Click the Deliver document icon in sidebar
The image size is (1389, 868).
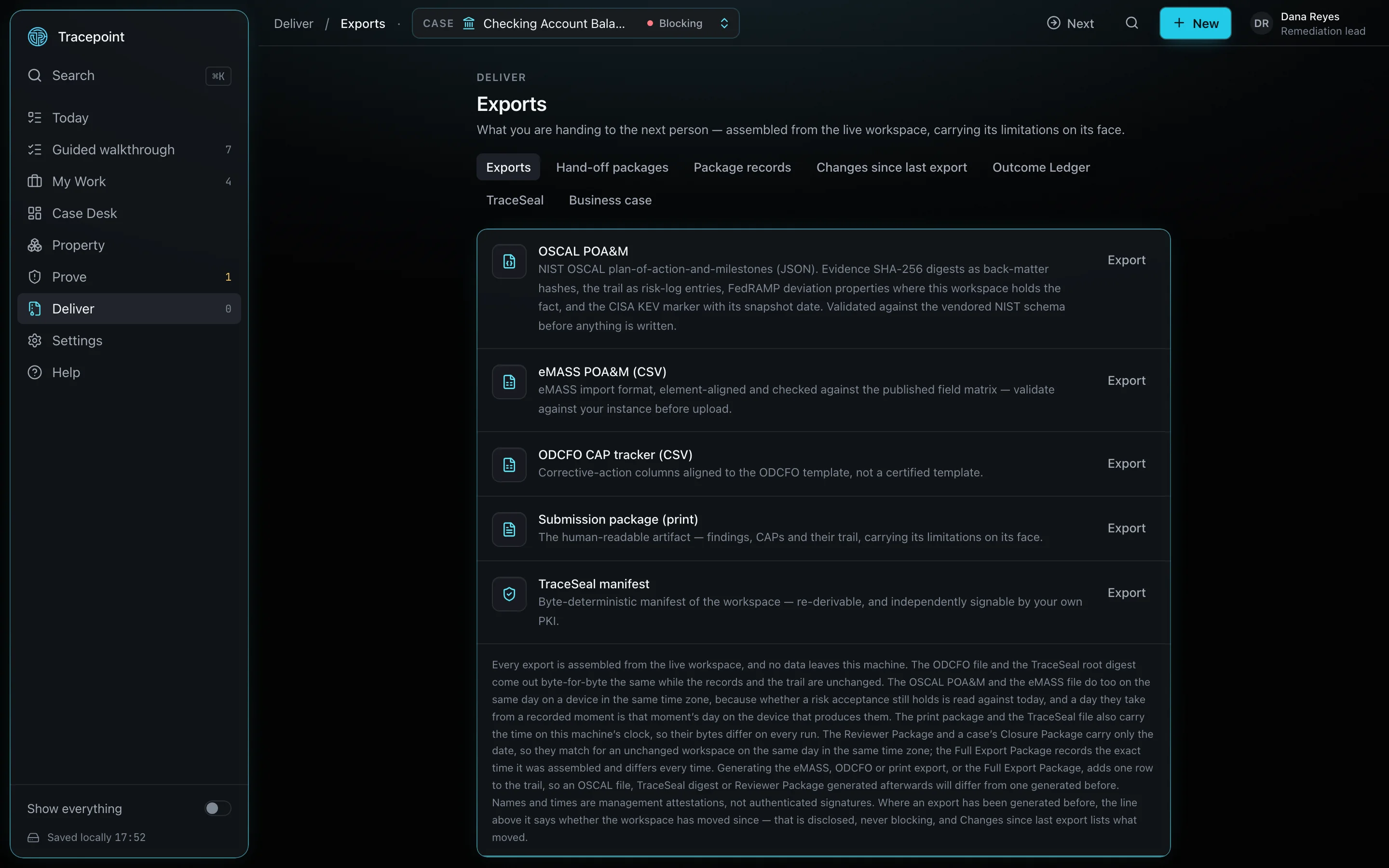[x=34, y=309]
